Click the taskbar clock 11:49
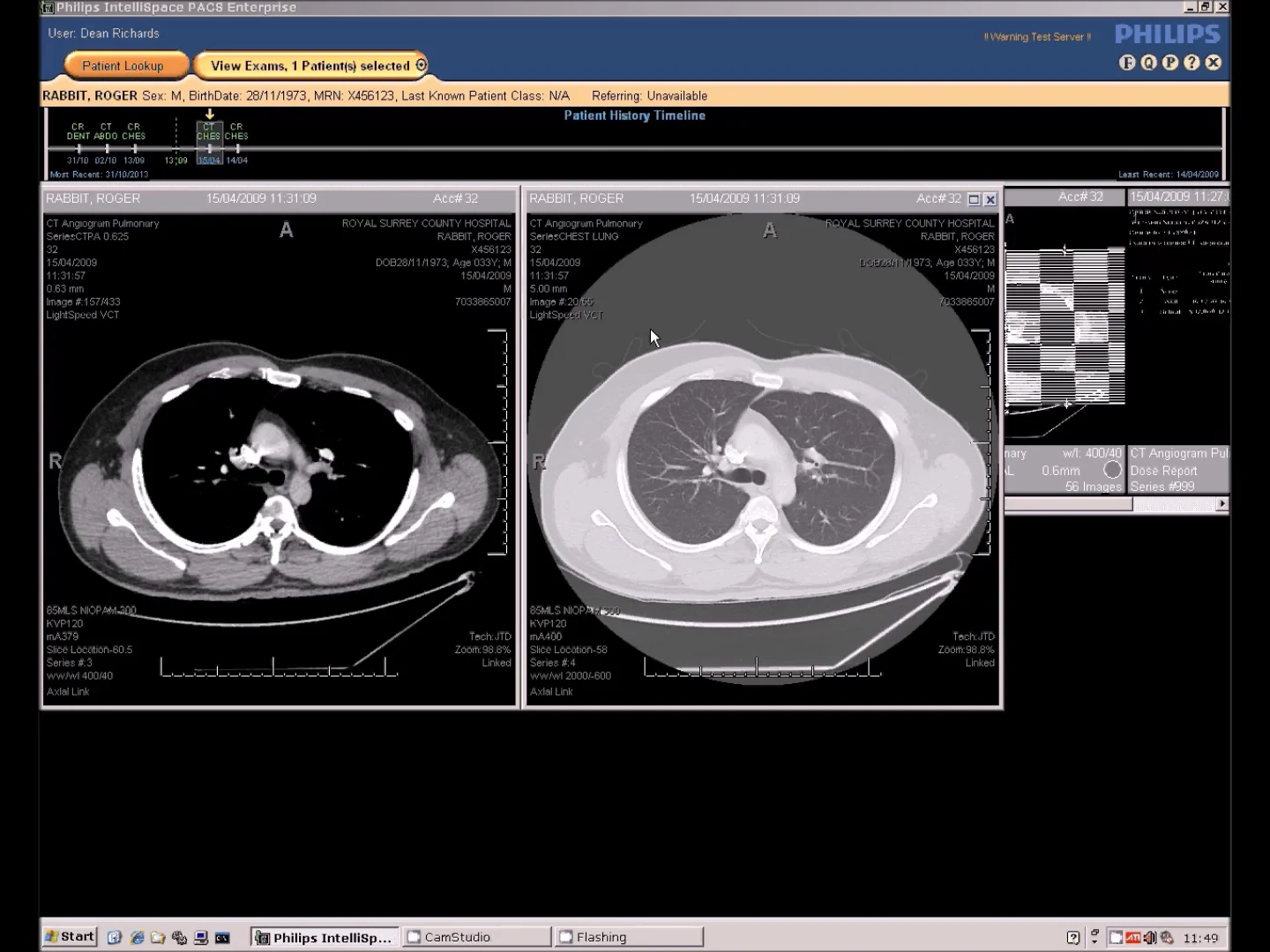 click(1200, 938)
